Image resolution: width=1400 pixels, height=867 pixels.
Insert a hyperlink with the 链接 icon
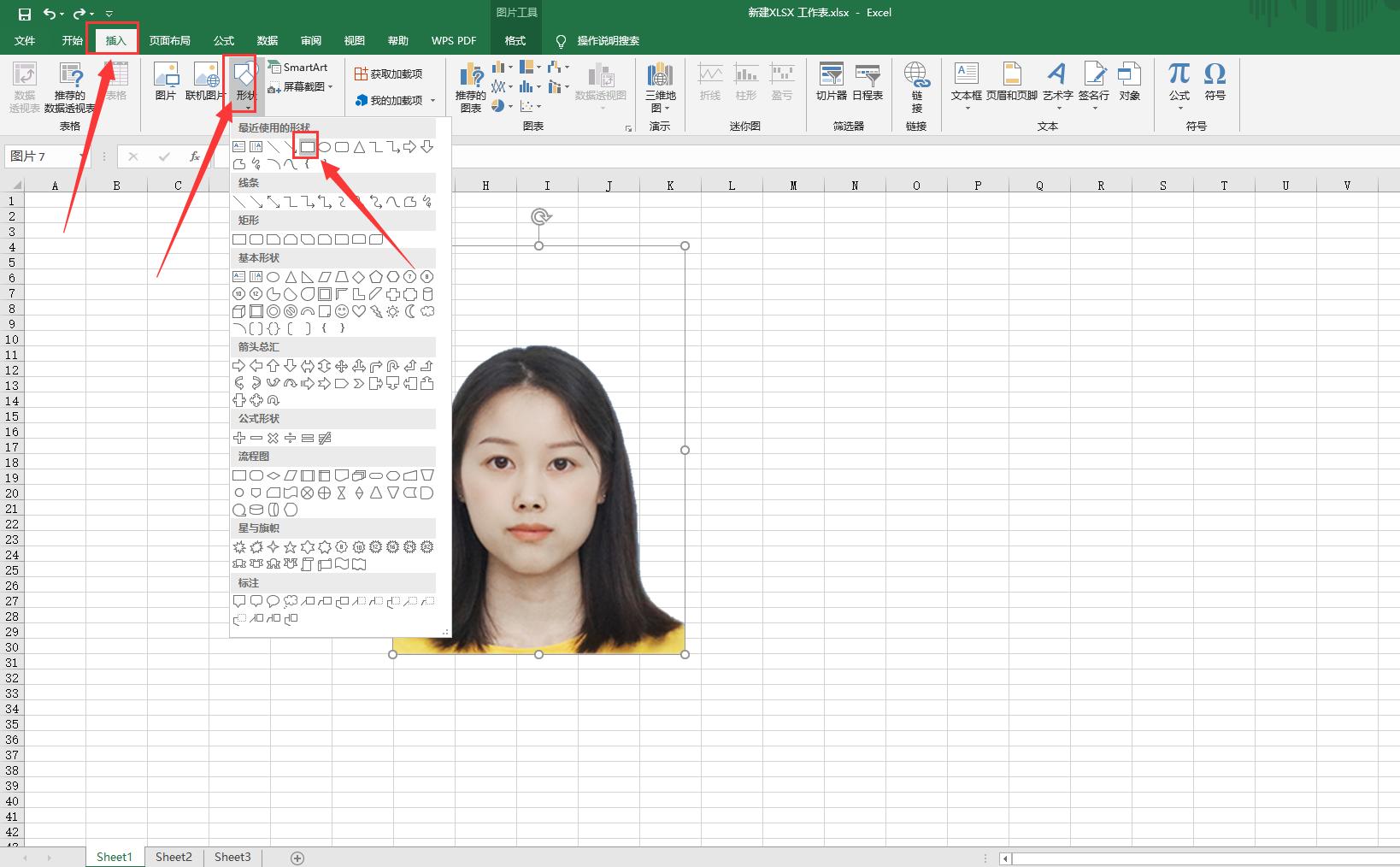coord(916,86)
